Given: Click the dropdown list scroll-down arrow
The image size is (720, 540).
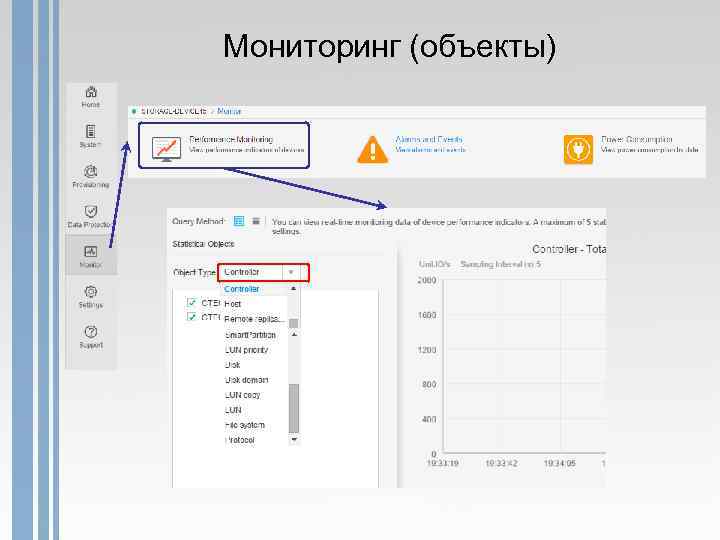Looking at the screenshot, I should [294, 440].
